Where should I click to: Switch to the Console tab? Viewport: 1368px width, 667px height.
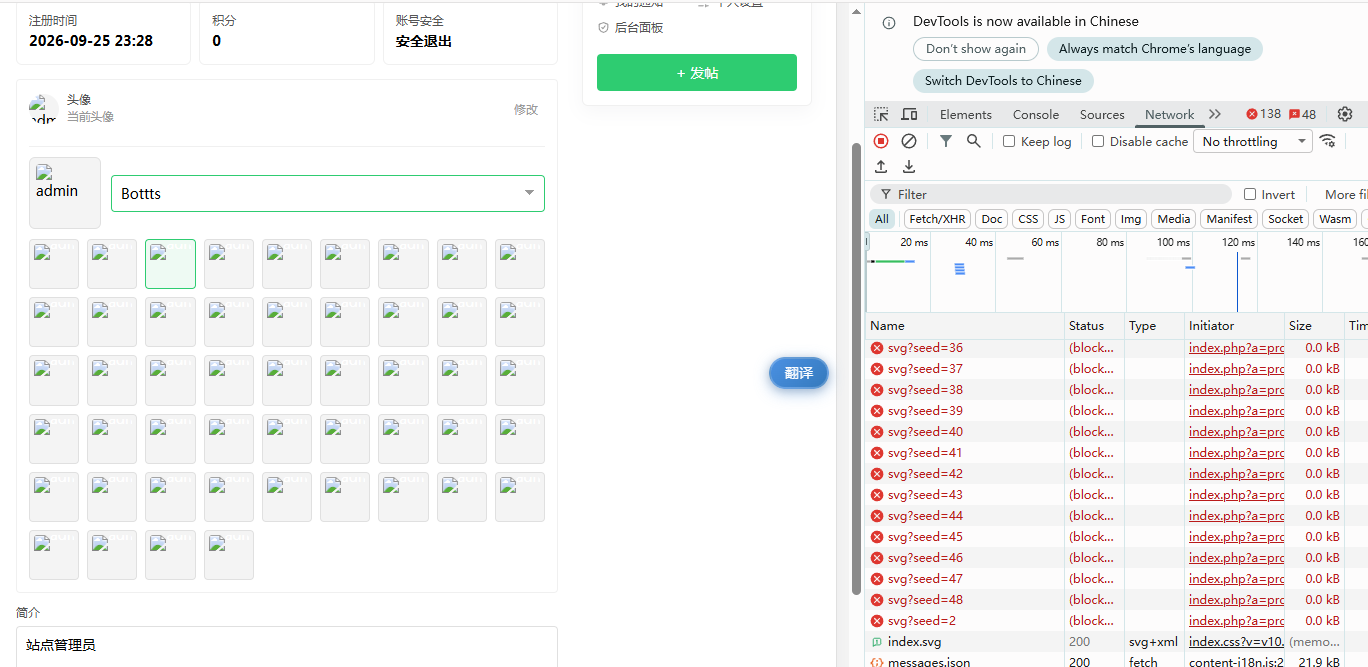(1036, 114)
